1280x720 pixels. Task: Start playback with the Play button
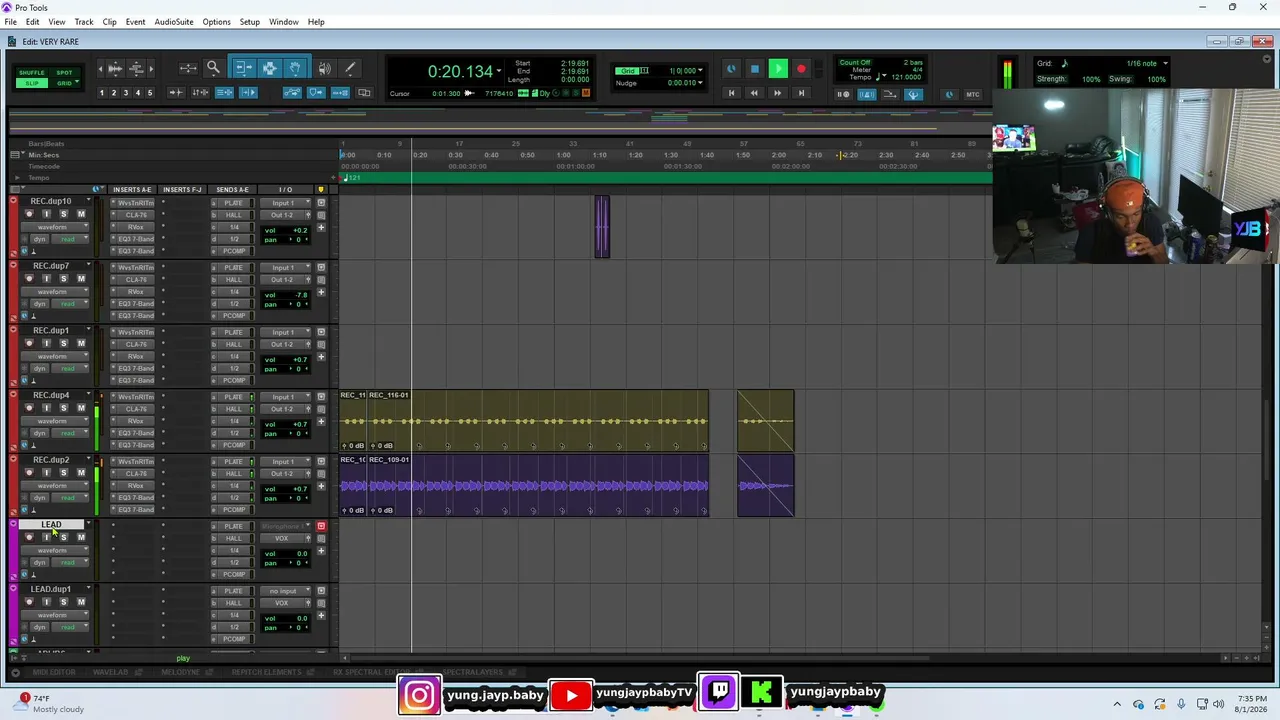(778, 69)
